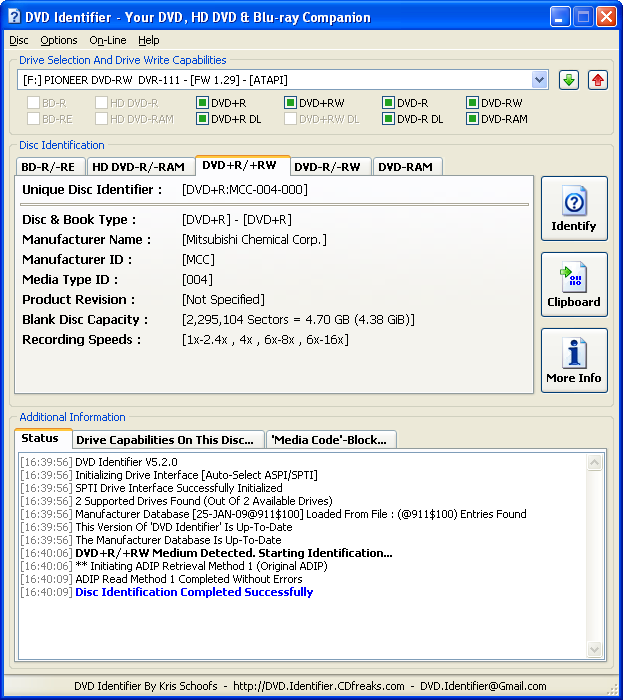Open the Help menu
Screen dimensions: 623x700
click(x=149, y=40)
